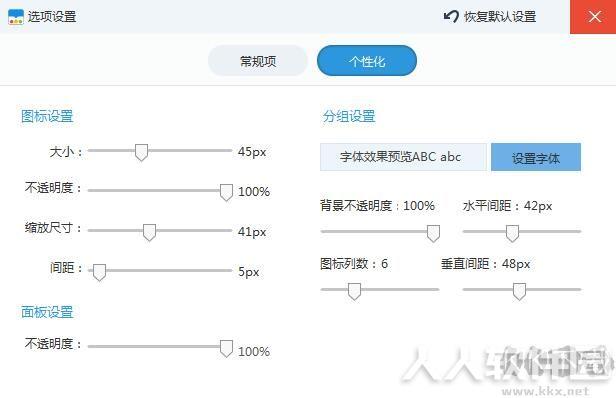Click the restore defaults arrow icon
This screenshot has height=398, width=616.
point(451,17)
